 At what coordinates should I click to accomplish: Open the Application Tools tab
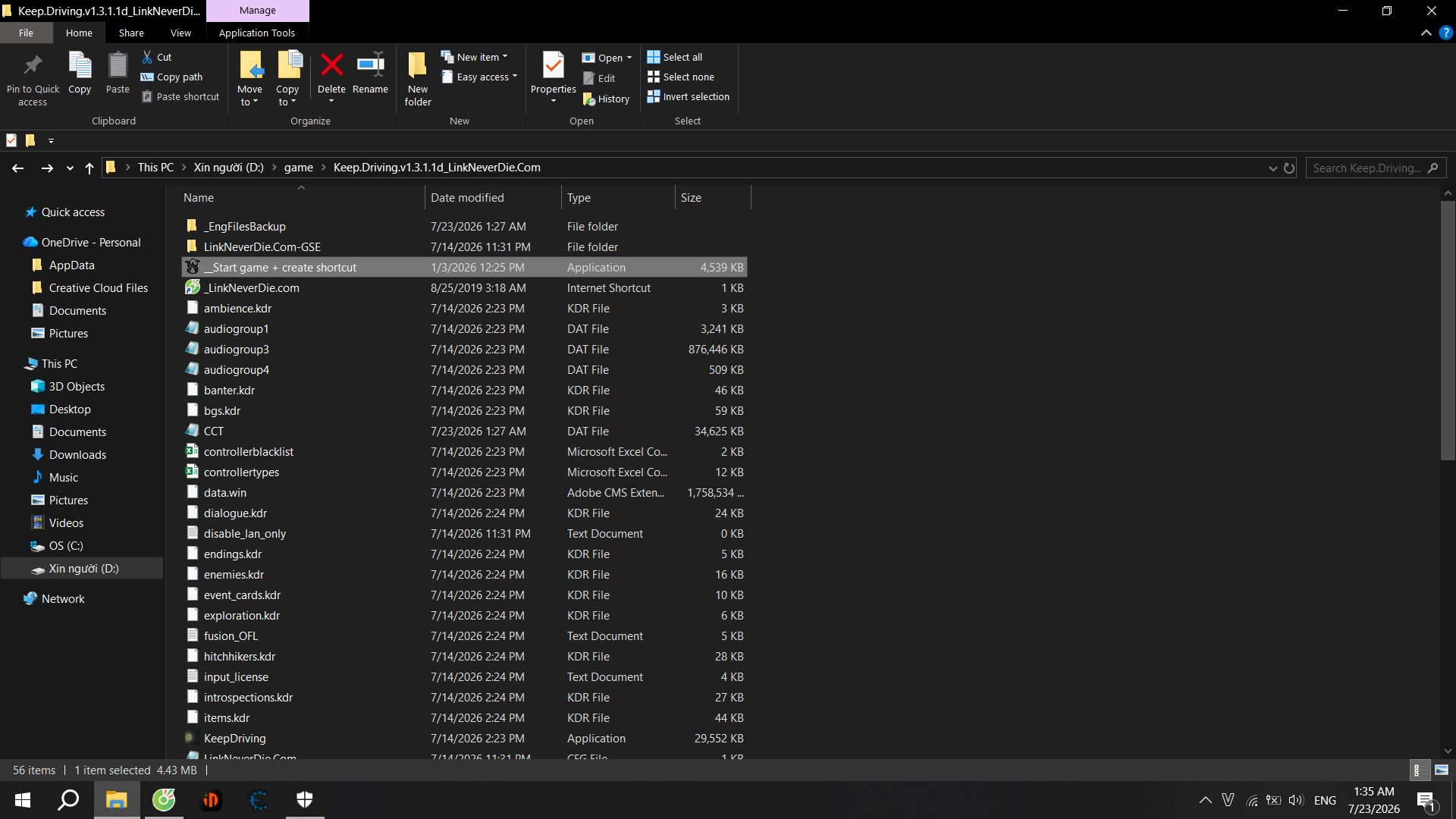257,33
